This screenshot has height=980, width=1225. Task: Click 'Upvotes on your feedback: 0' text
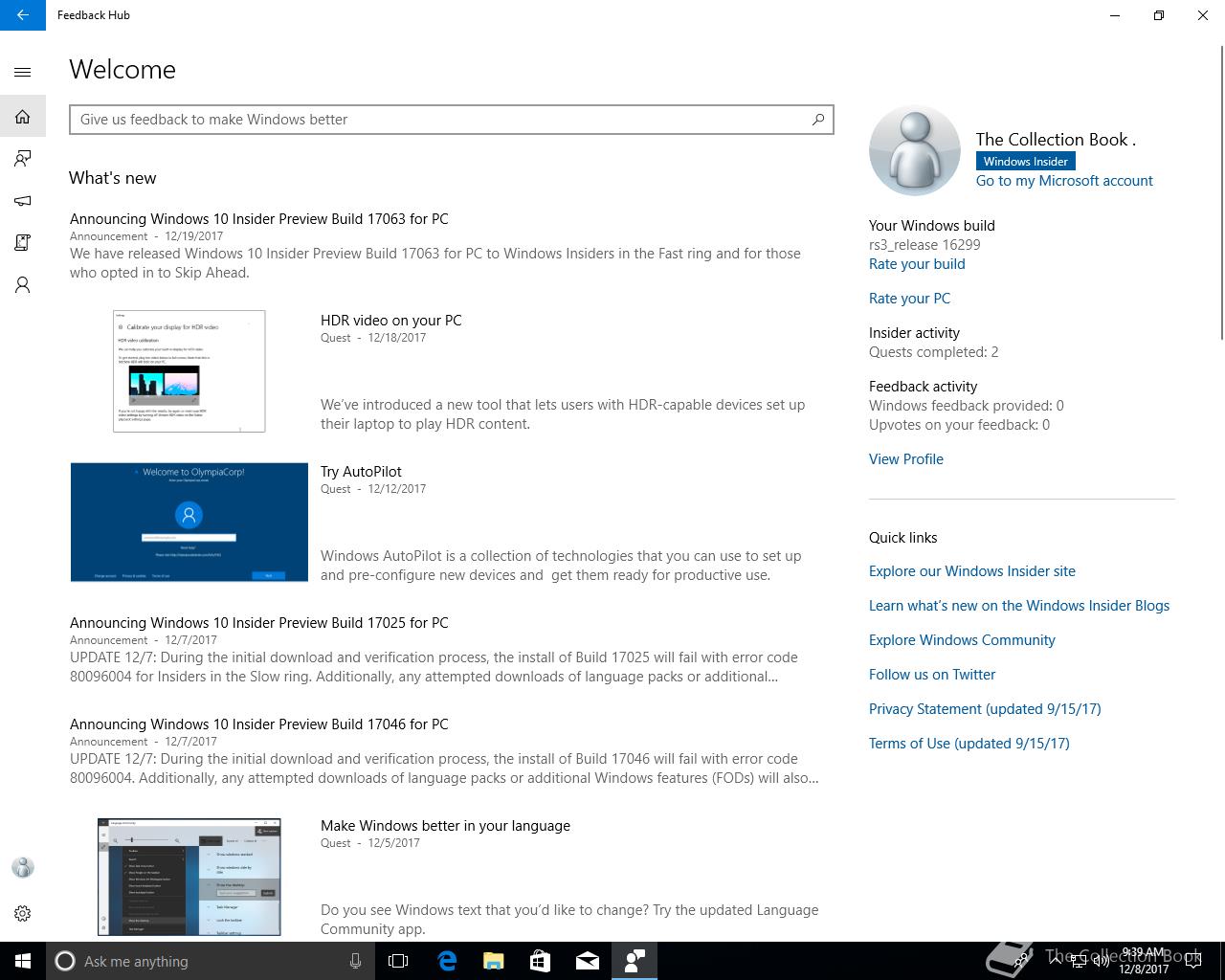point(959,425)
